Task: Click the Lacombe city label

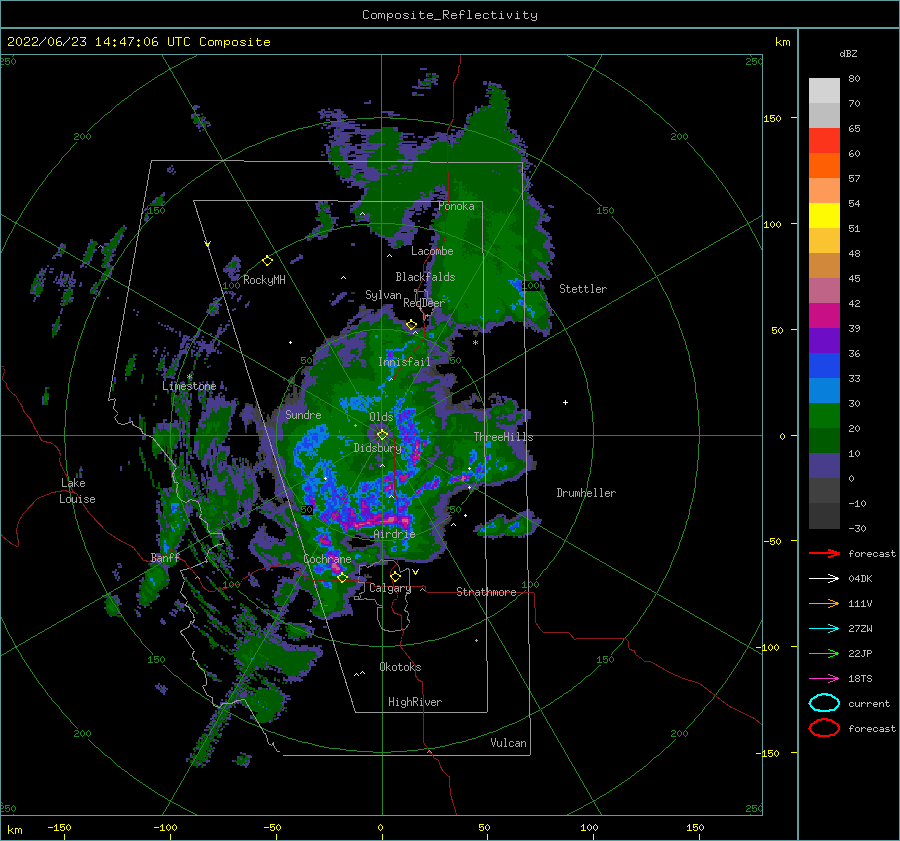Action: 432,251
